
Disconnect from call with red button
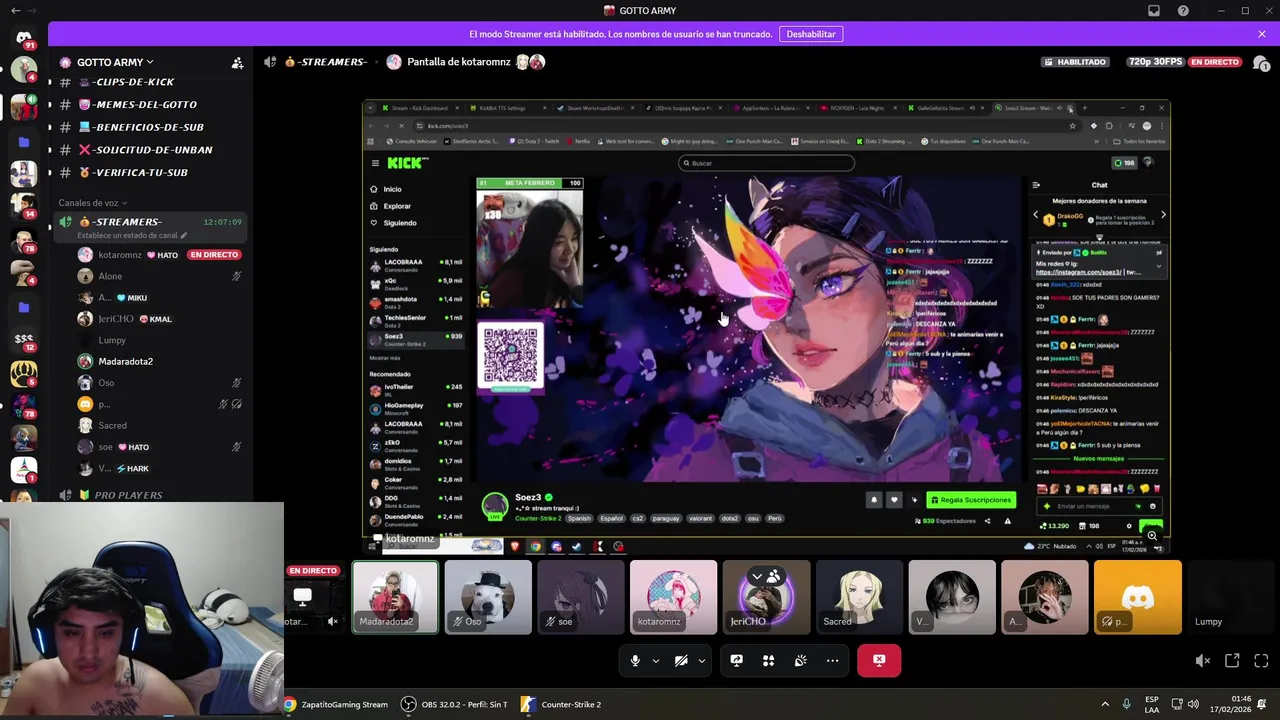pyautogui.click(x=879, y=660)
